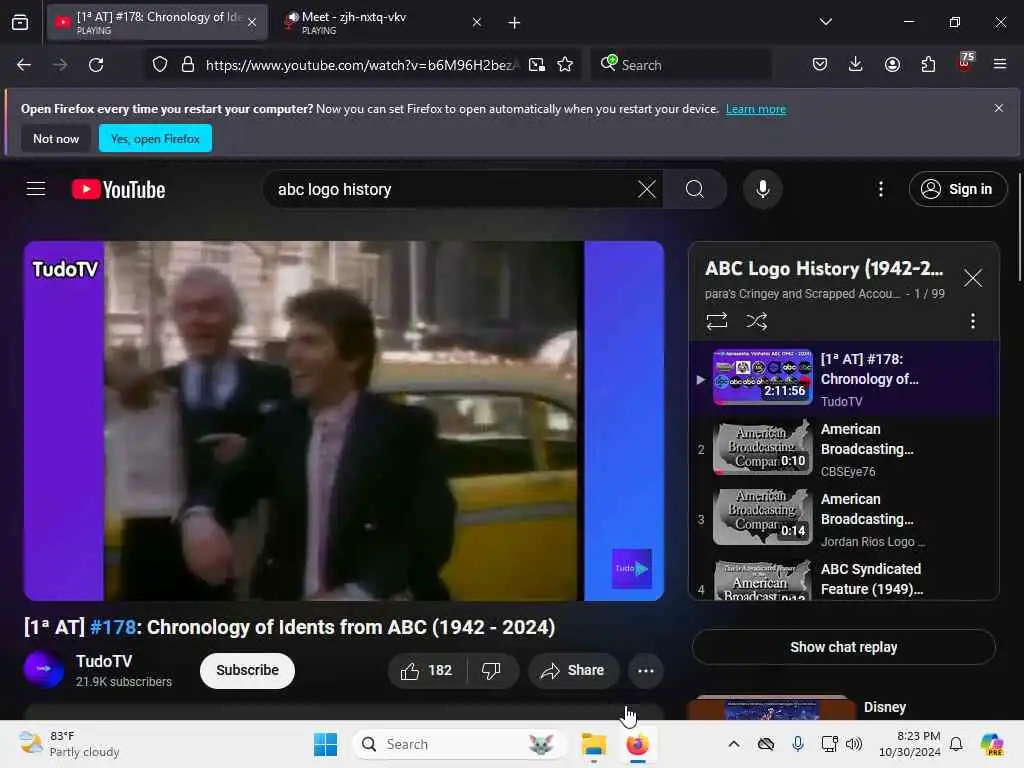This screenshot has width=1024, height=768.
Task: Open the YouTube guide hamburger menu
Action: tap(36, 189)
